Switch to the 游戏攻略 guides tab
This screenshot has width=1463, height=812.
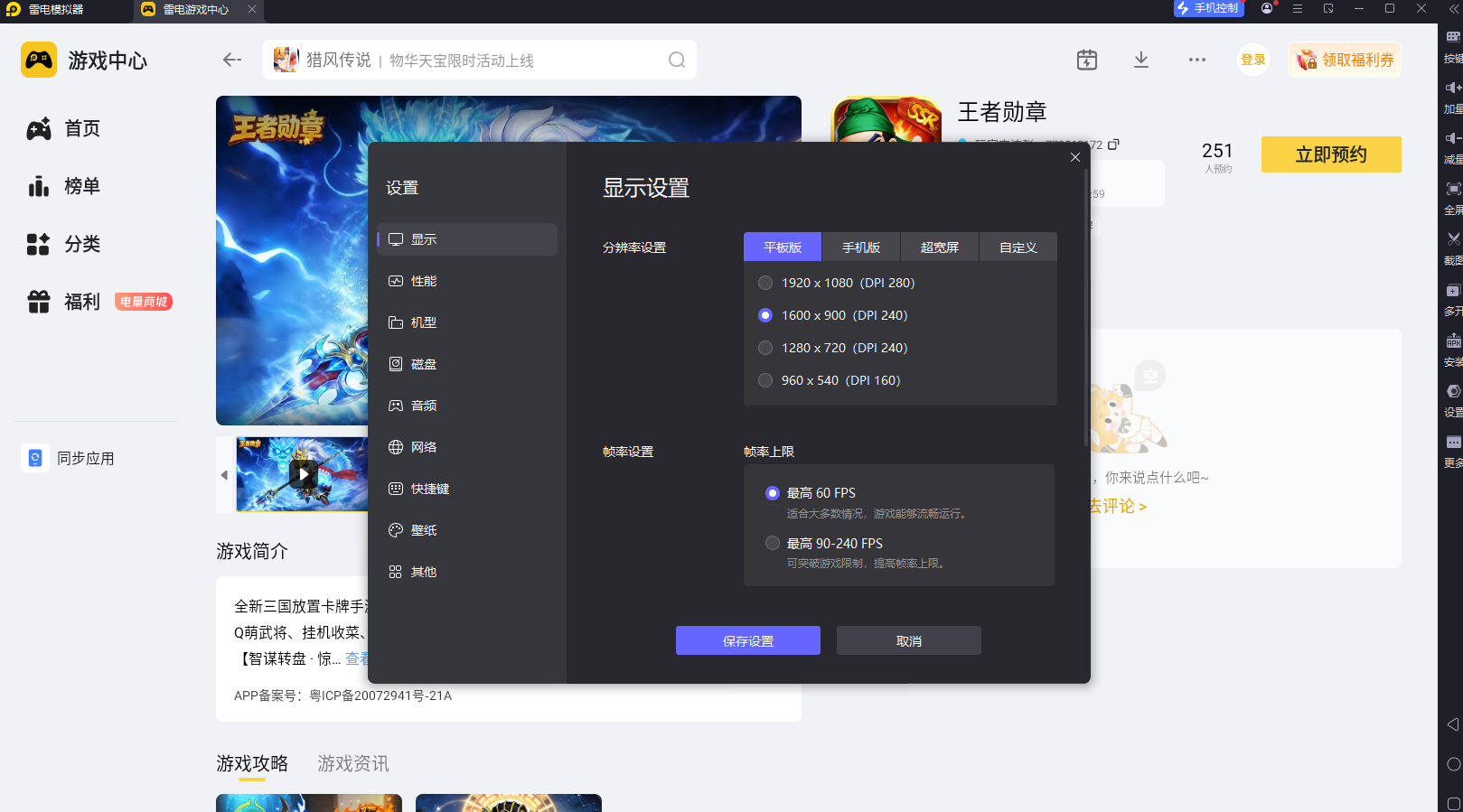252,764
